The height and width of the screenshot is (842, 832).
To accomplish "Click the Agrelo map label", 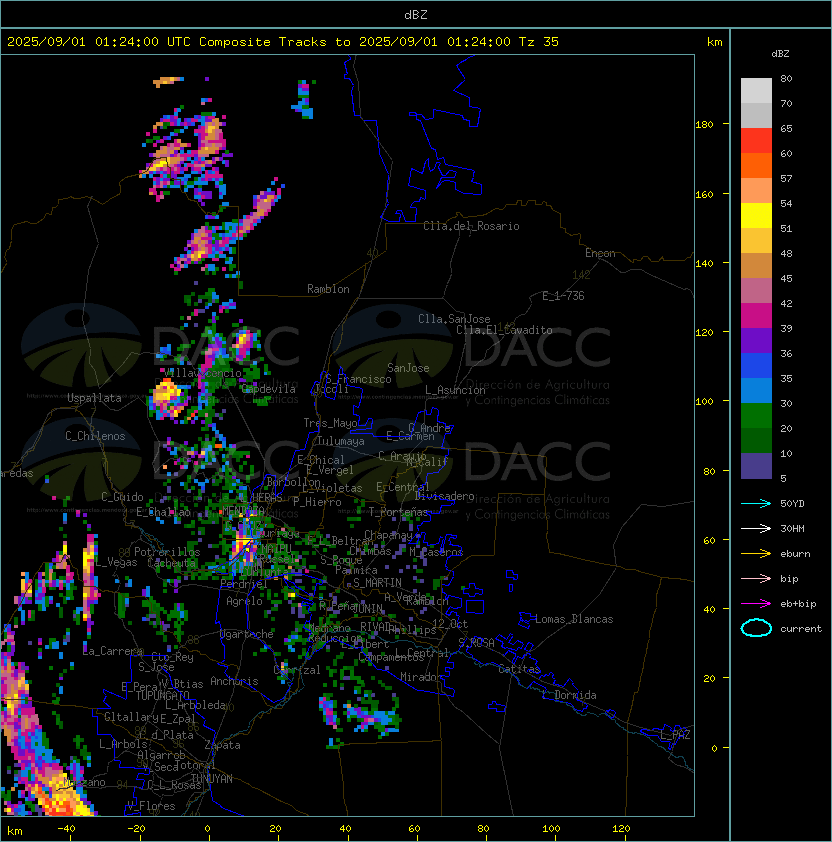I will click(x=244, y=601).
